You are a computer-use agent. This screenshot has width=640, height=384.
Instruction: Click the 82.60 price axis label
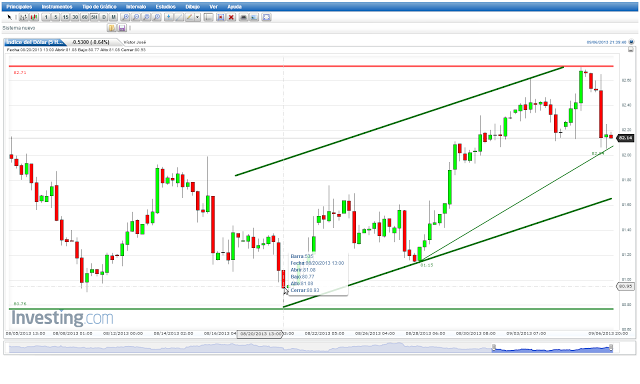coord(626,80)
